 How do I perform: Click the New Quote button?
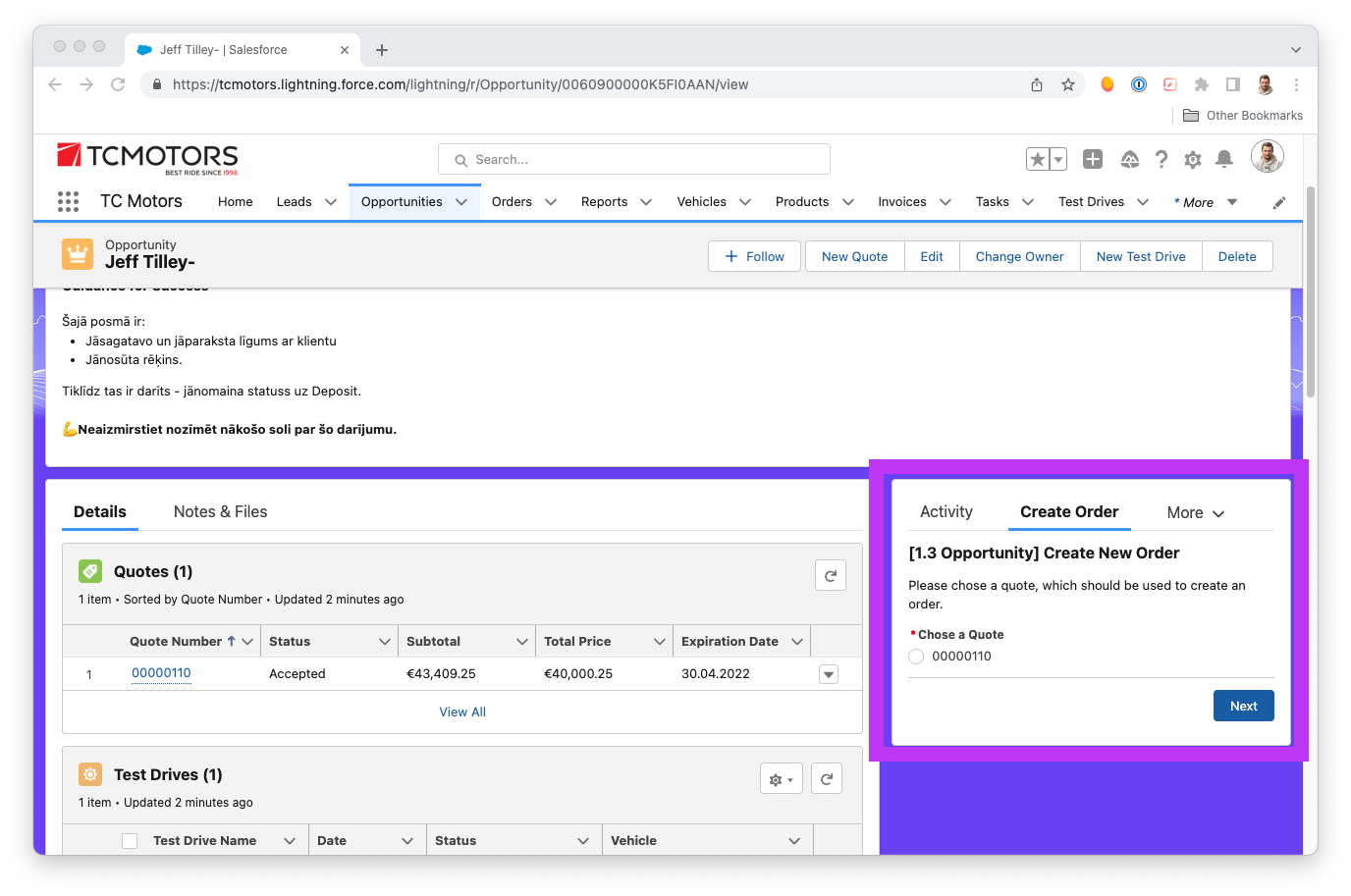(x=855, y=256)
